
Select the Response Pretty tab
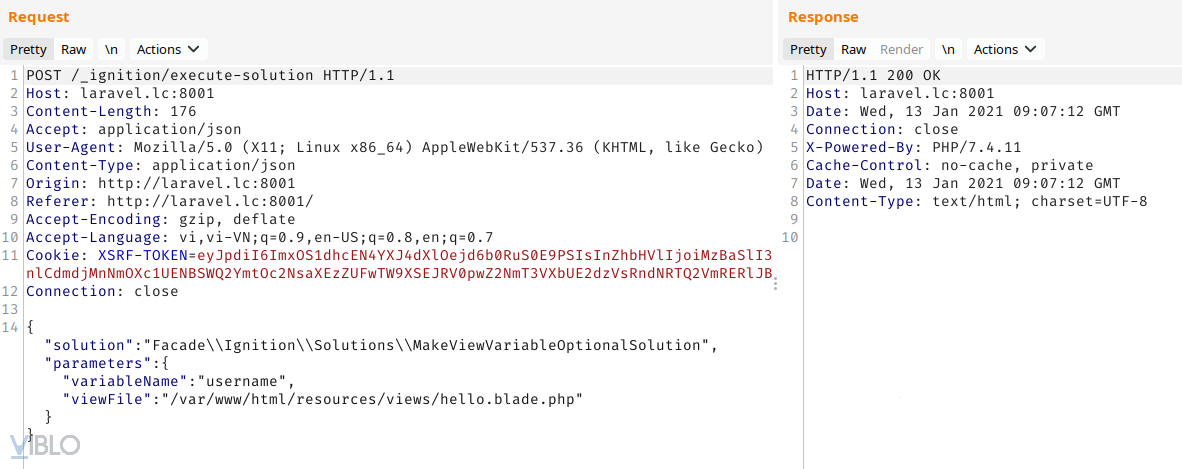pyautogui.click(x=808, y=49)
